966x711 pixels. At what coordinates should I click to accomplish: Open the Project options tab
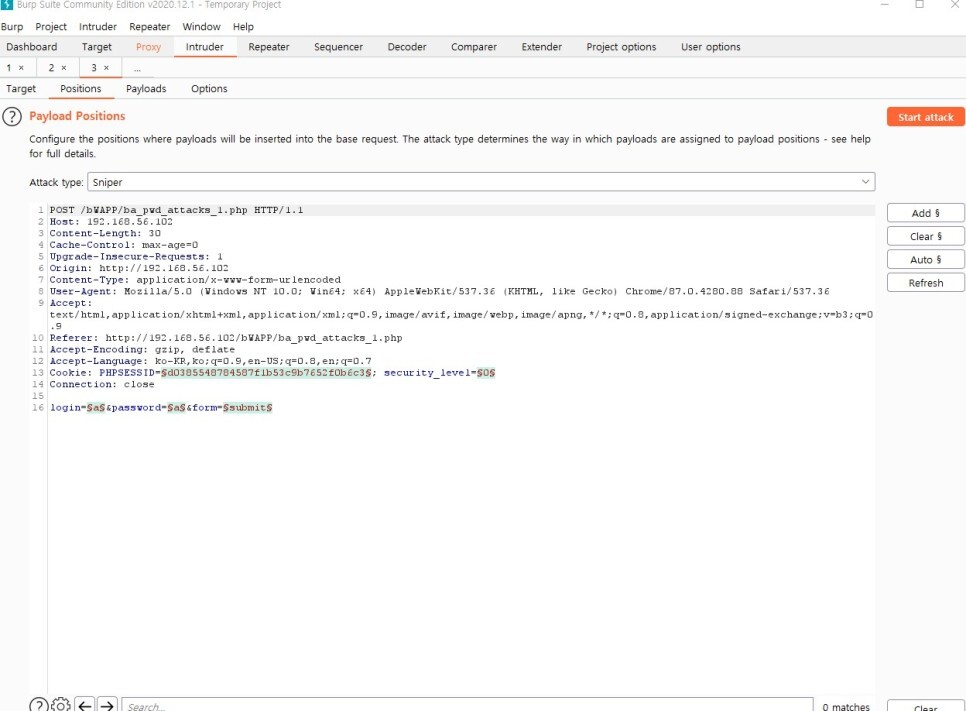click(x=621, y=47)
